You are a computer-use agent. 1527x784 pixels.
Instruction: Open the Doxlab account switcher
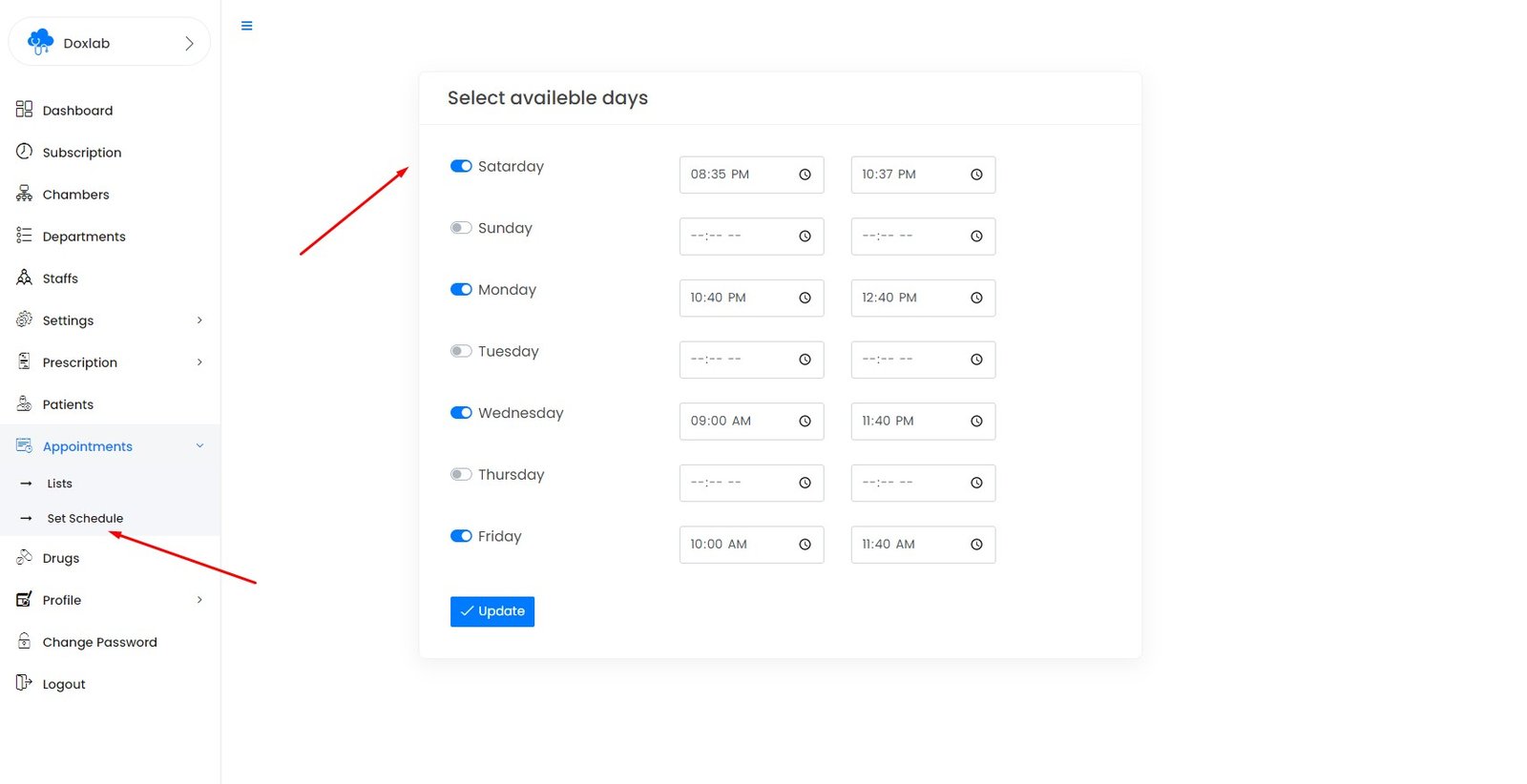(x=109, y=43)
